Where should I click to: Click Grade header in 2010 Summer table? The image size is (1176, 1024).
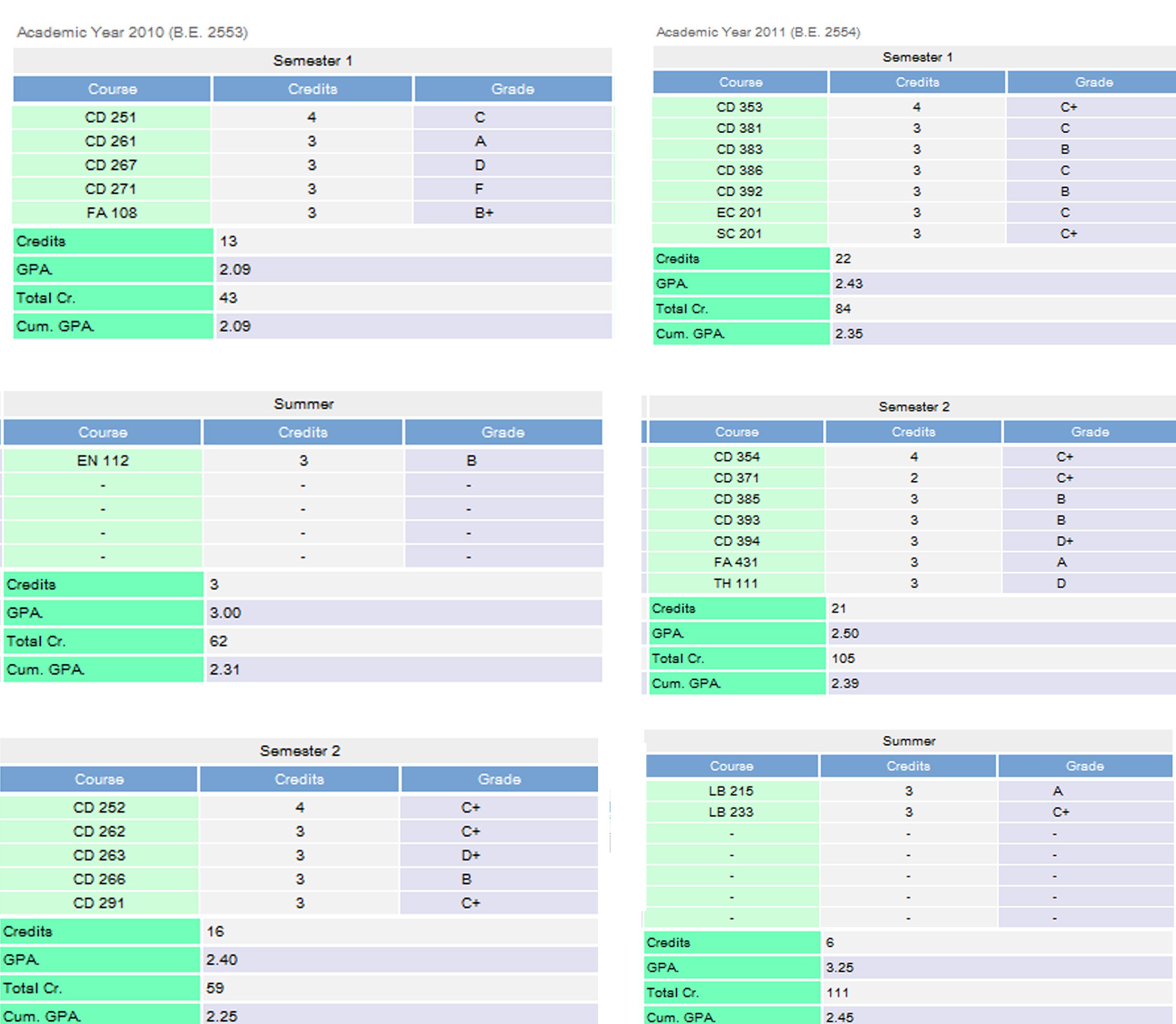pos(503,432)
